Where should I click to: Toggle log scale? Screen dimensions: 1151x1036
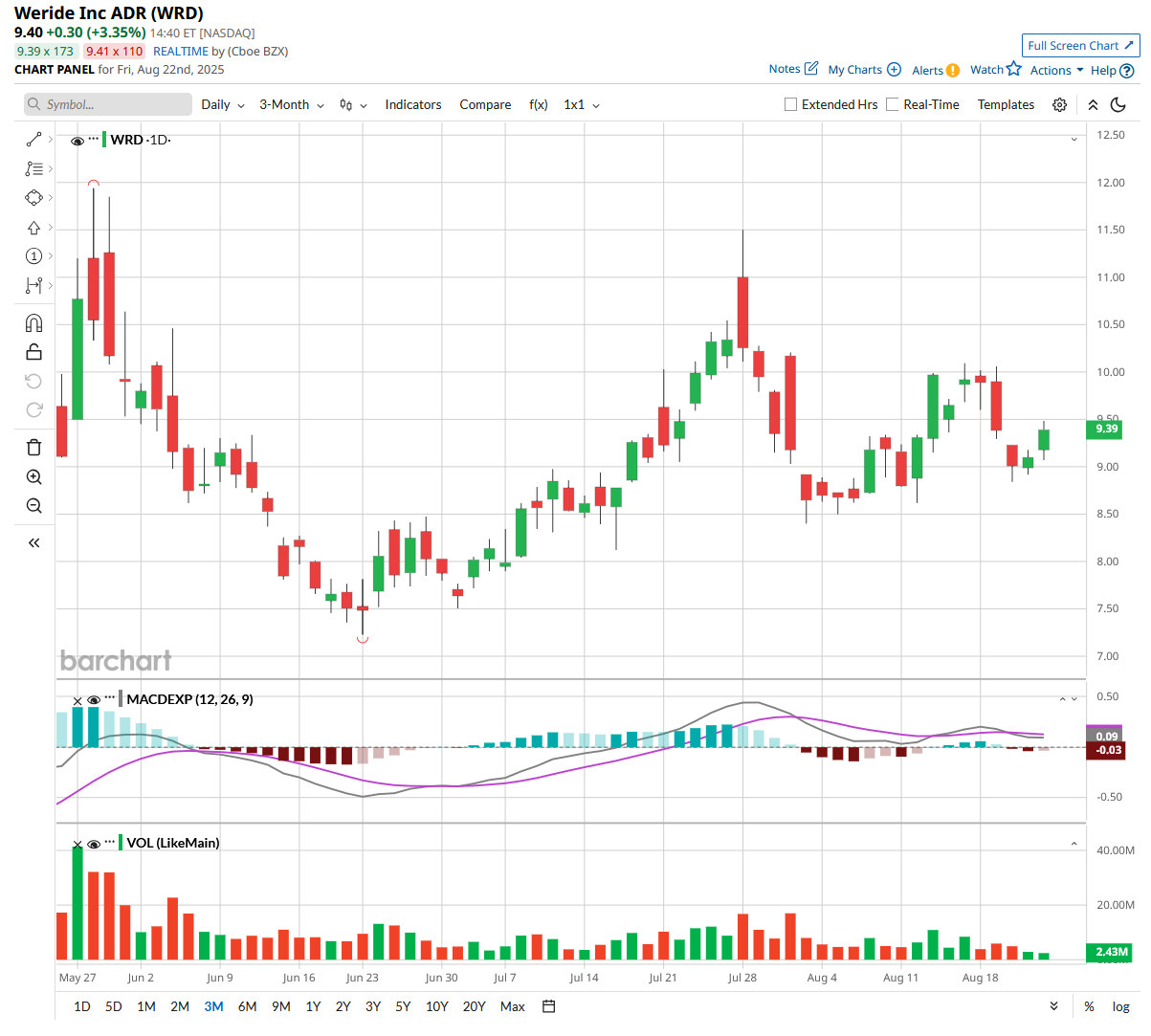click(x=1120, y=1006)
